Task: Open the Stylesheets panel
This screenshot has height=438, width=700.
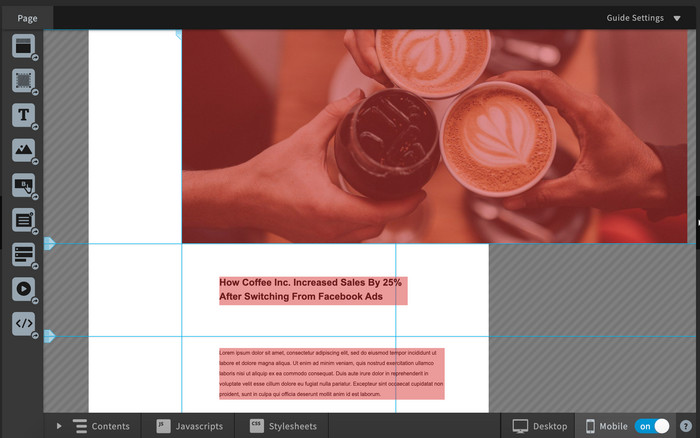Action: (283, 426)
